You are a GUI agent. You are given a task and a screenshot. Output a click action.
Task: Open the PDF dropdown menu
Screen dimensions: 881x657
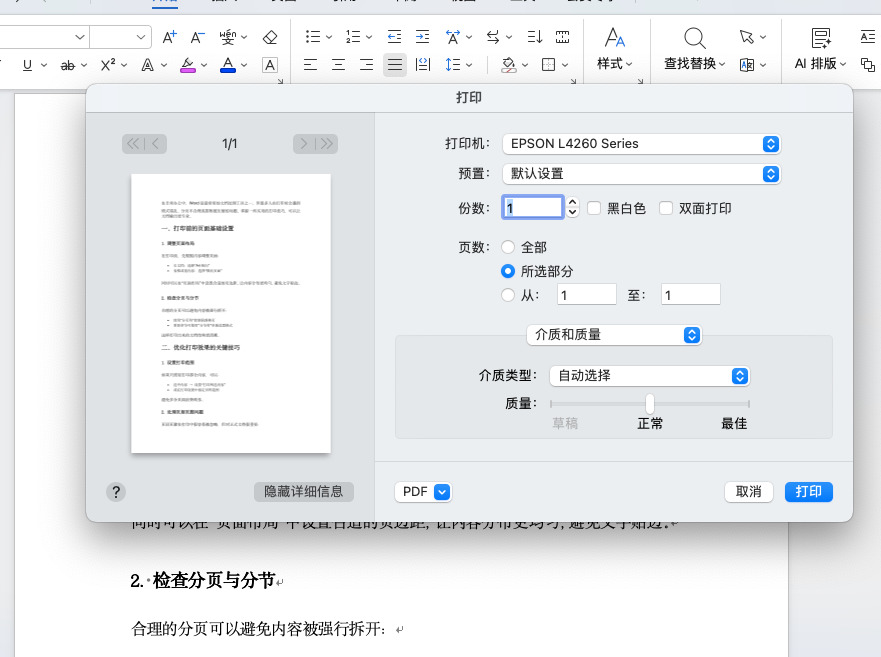pos(423,492)
